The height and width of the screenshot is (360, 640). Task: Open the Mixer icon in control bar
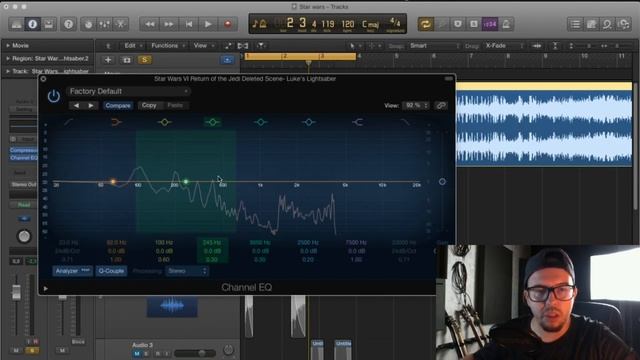104,24
